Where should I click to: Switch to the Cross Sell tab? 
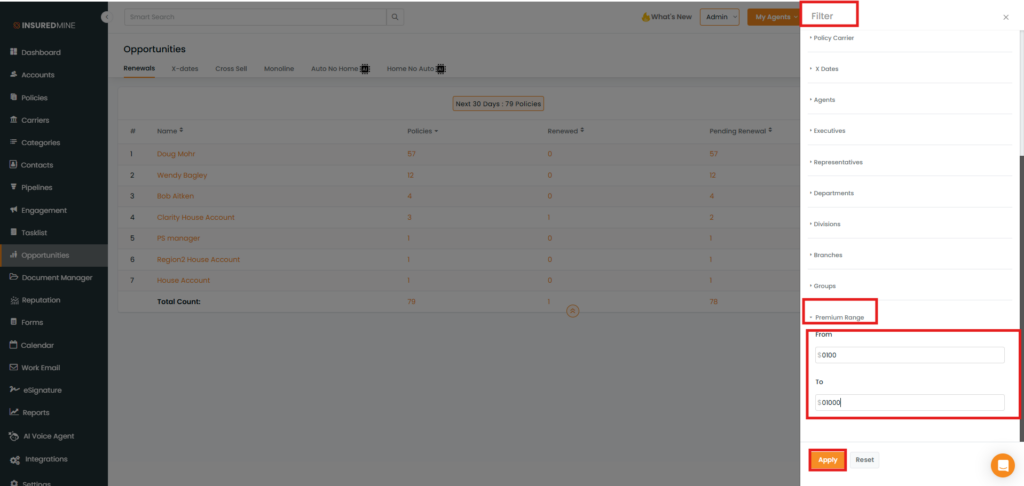click(231, 69)
